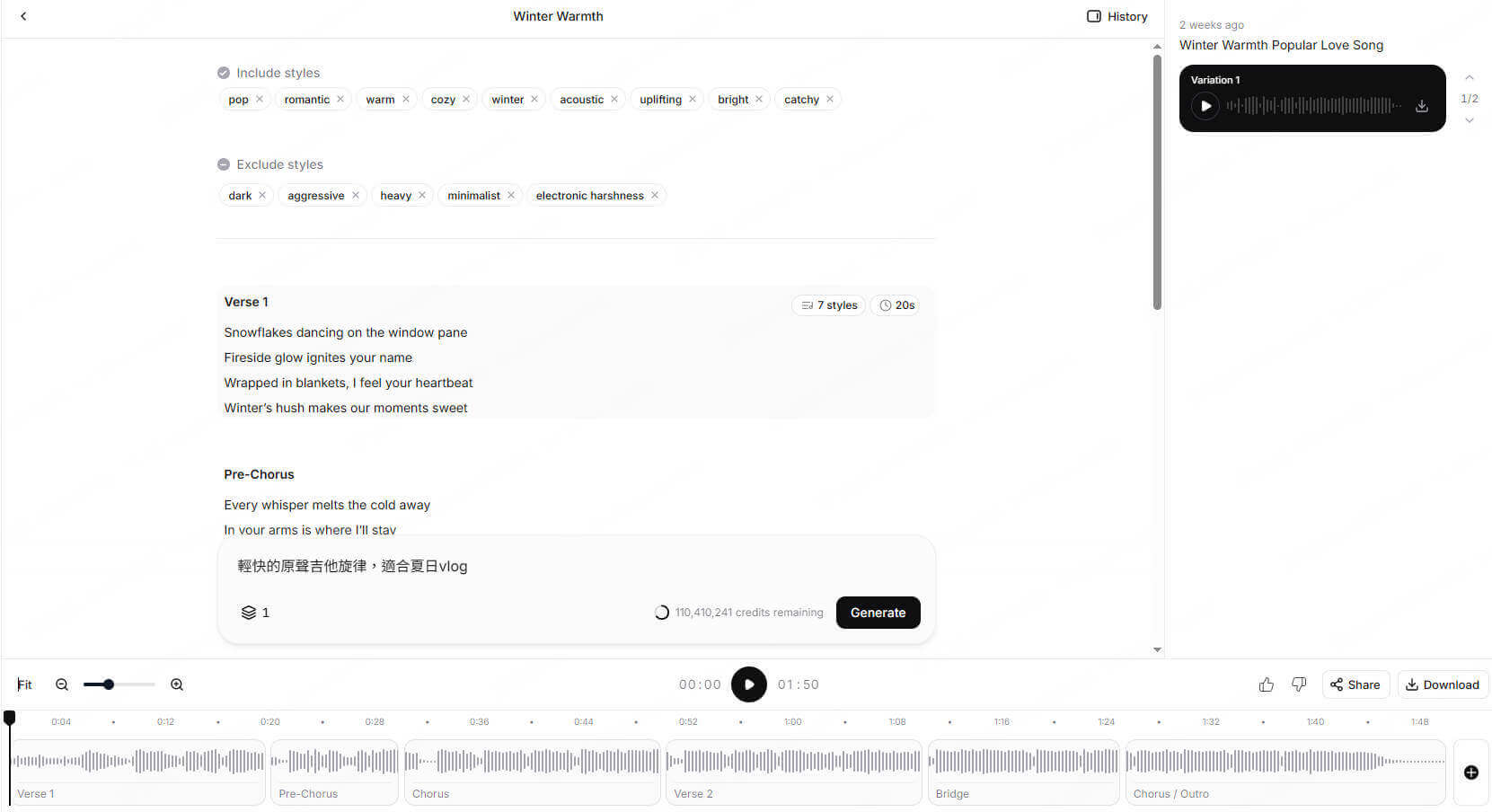The width and height of the screenshot is (1492, 812).
Task: Click the up chevron to switch variations
Action: [x=1469, y=78]
